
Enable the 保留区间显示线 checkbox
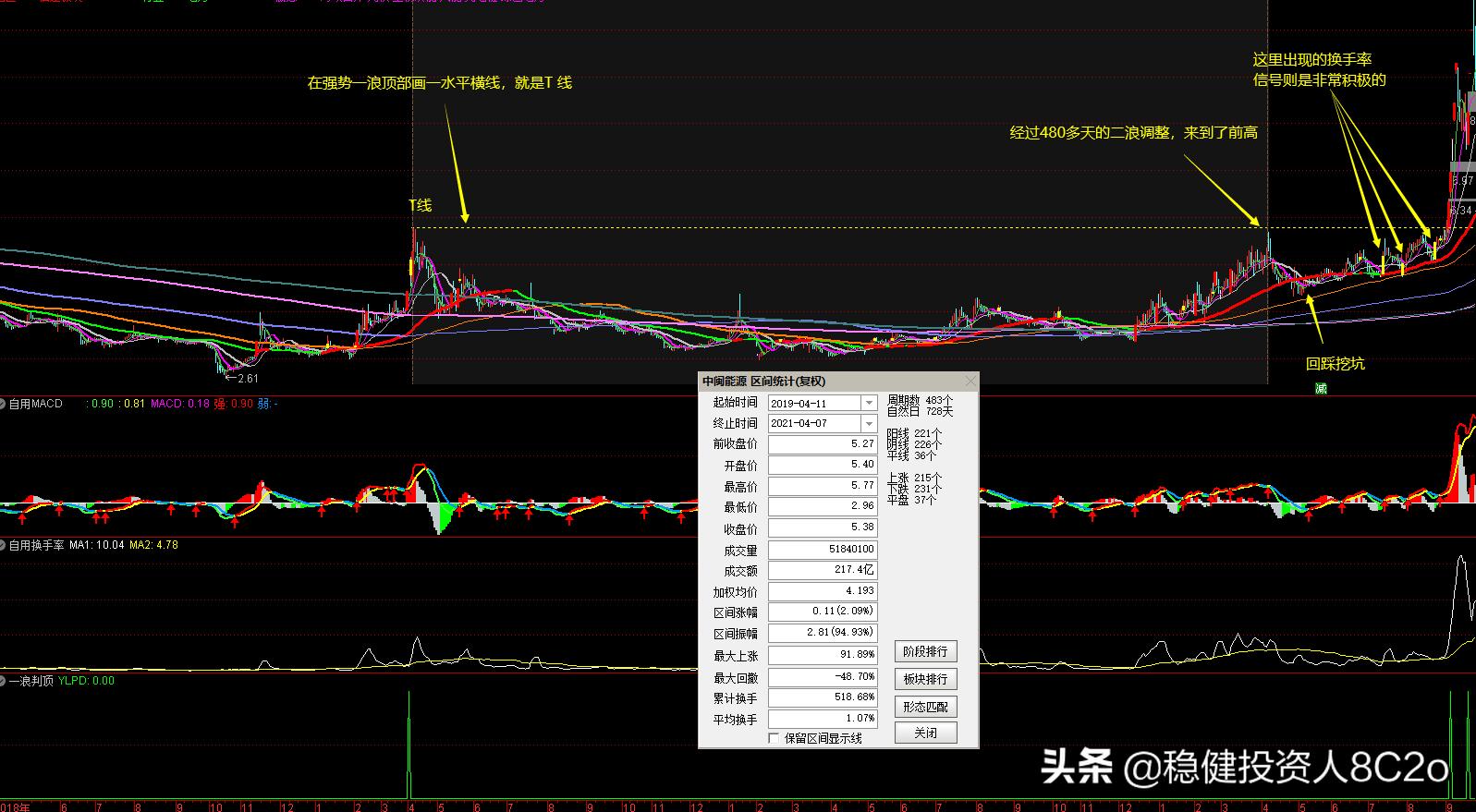[x=774, y=738]
